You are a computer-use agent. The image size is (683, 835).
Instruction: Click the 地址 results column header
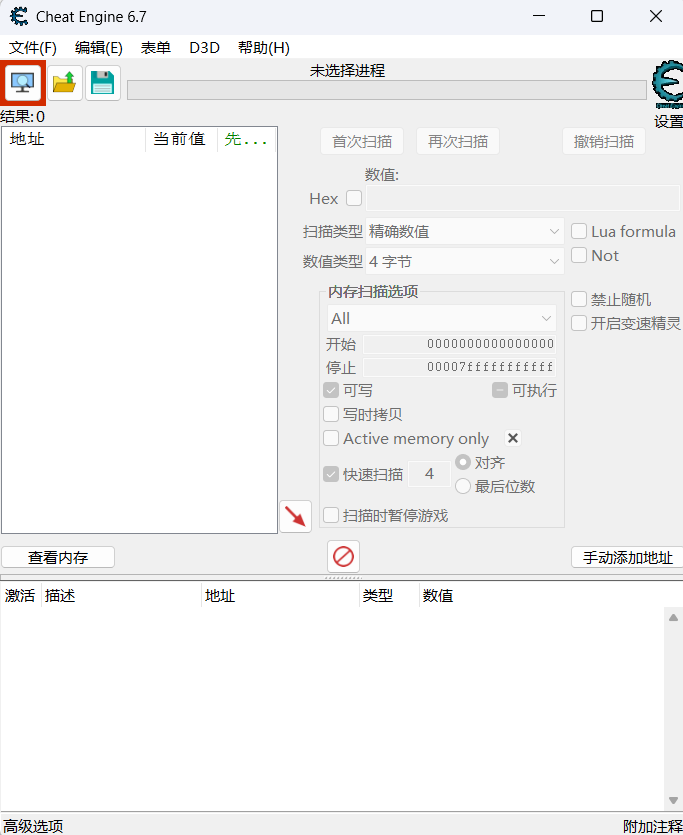click(73, 140)
